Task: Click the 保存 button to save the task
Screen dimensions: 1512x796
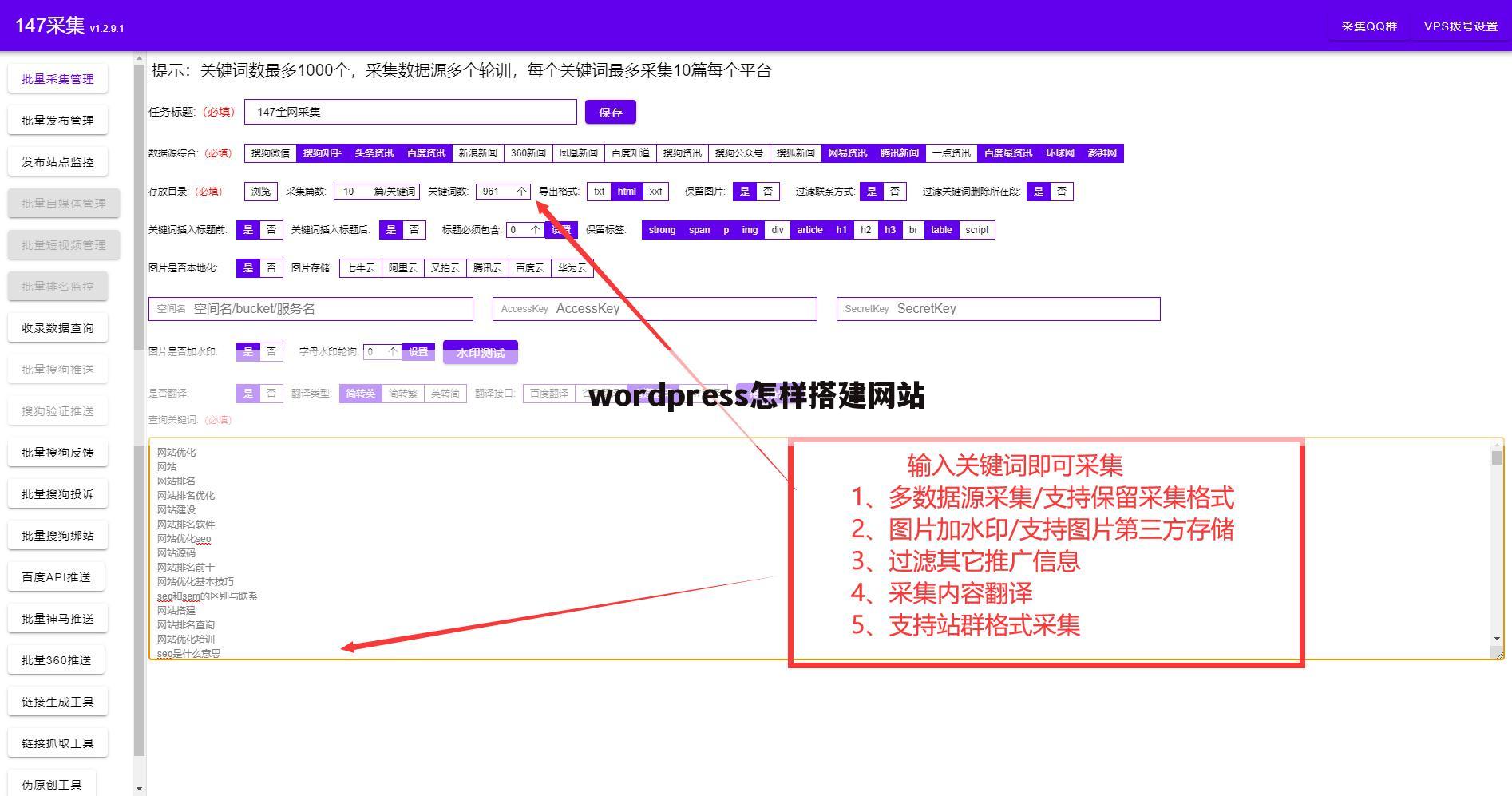Action: 610,112
